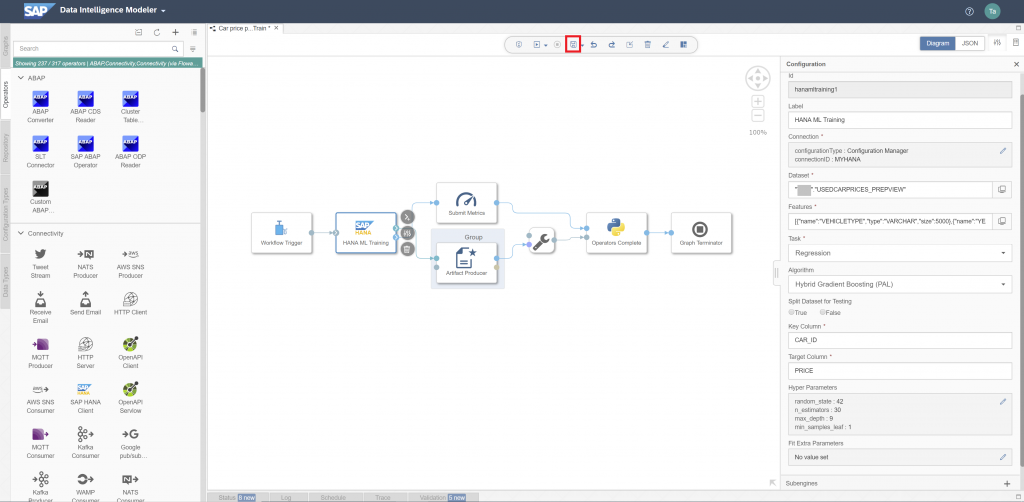Open the Configuration Types side tab
Screen dimensions: 1024x502
pos(5,212)
